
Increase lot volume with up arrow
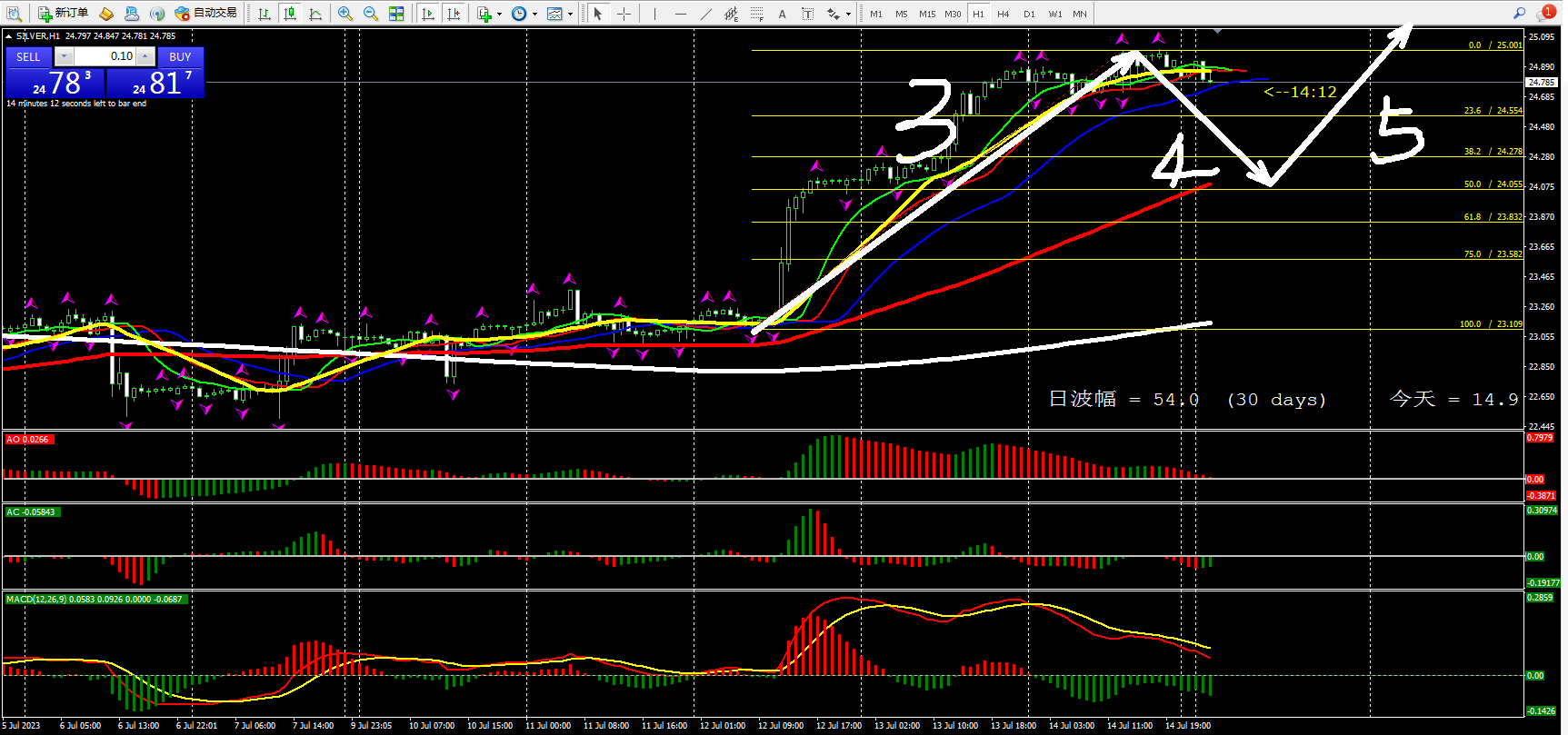tap(145, 56)
